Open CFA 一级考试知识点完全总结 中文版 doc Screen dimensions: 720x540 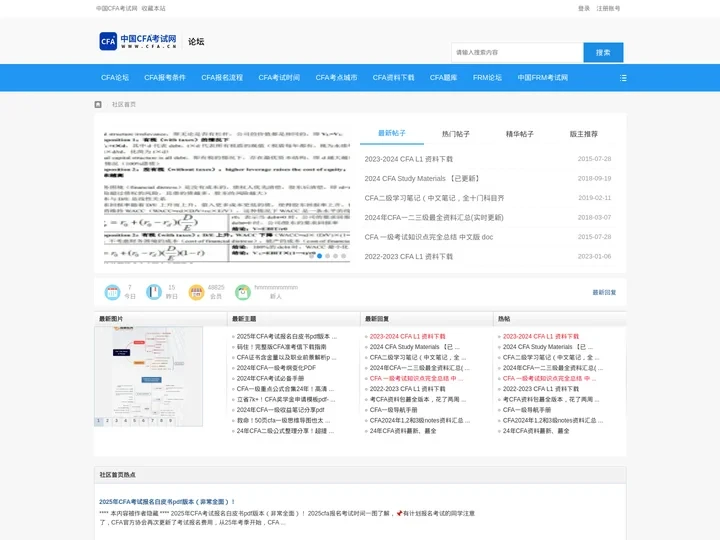(x=429, y=237)
